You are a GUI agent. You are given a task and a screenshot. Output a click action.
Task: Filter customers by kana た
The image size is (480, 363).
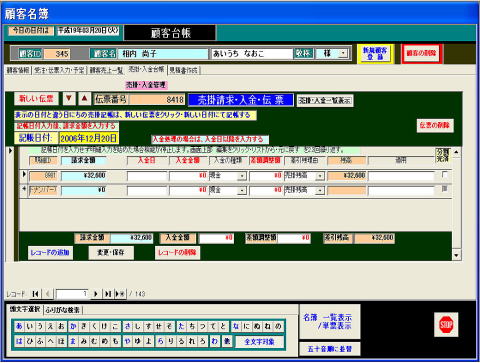coord(181,326)
